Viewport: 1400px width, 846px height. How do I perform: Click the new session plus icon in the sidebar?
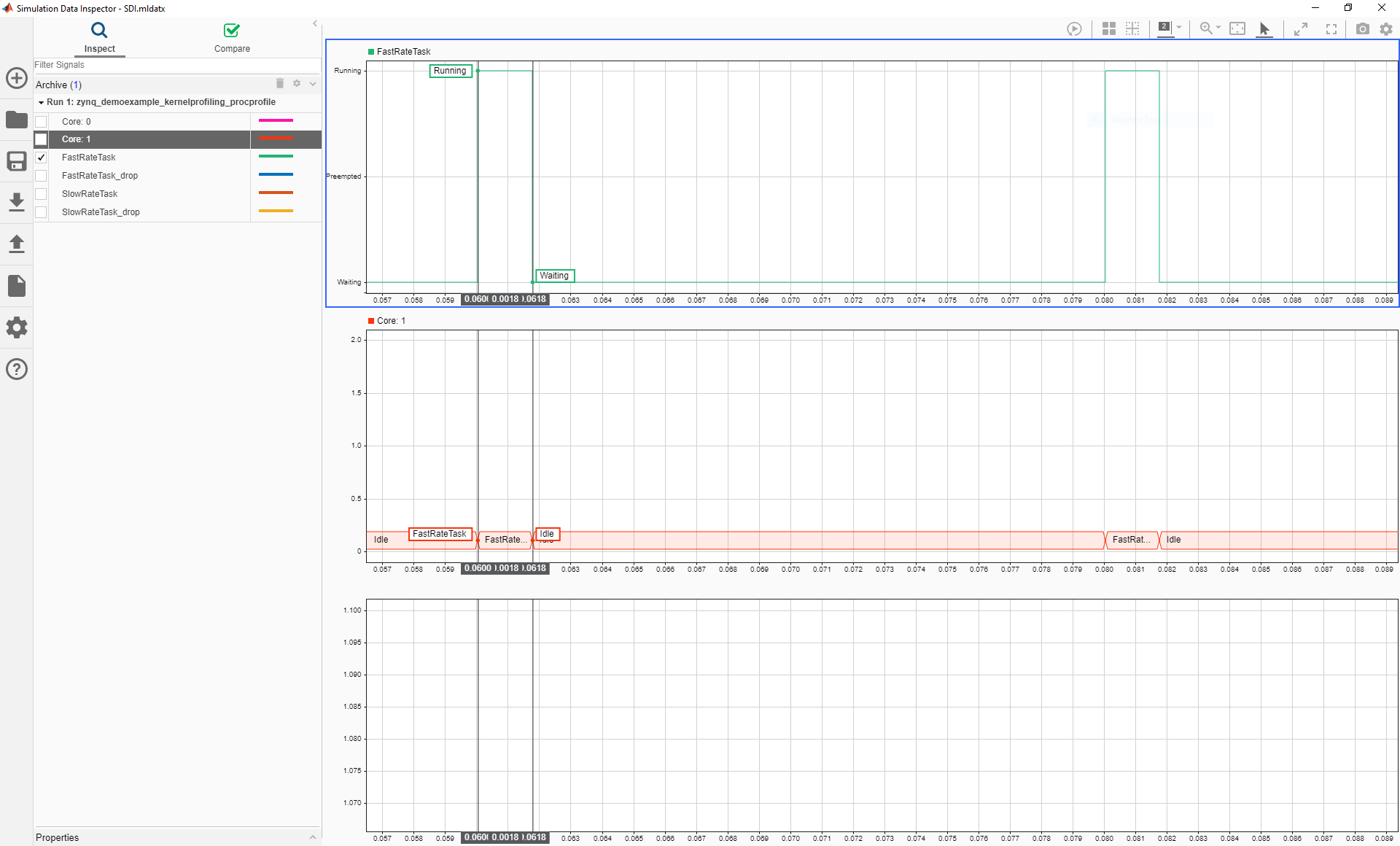click(17, 78)
